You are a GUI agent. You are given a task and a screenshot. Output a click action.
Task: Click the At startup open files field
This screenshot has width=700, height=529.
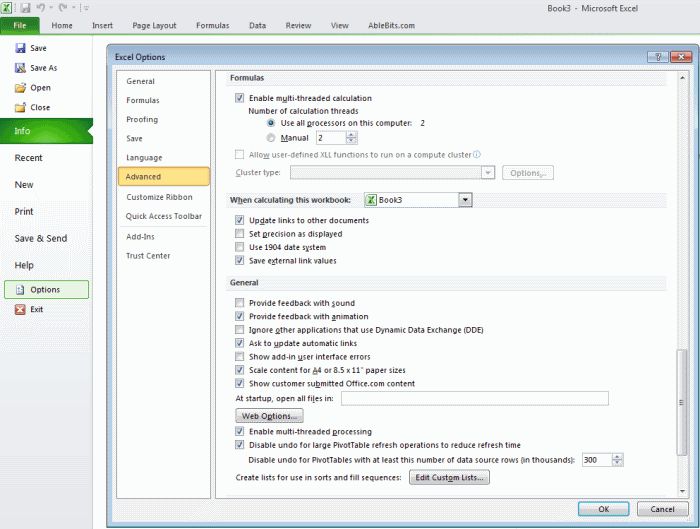[x=475, y=398]
